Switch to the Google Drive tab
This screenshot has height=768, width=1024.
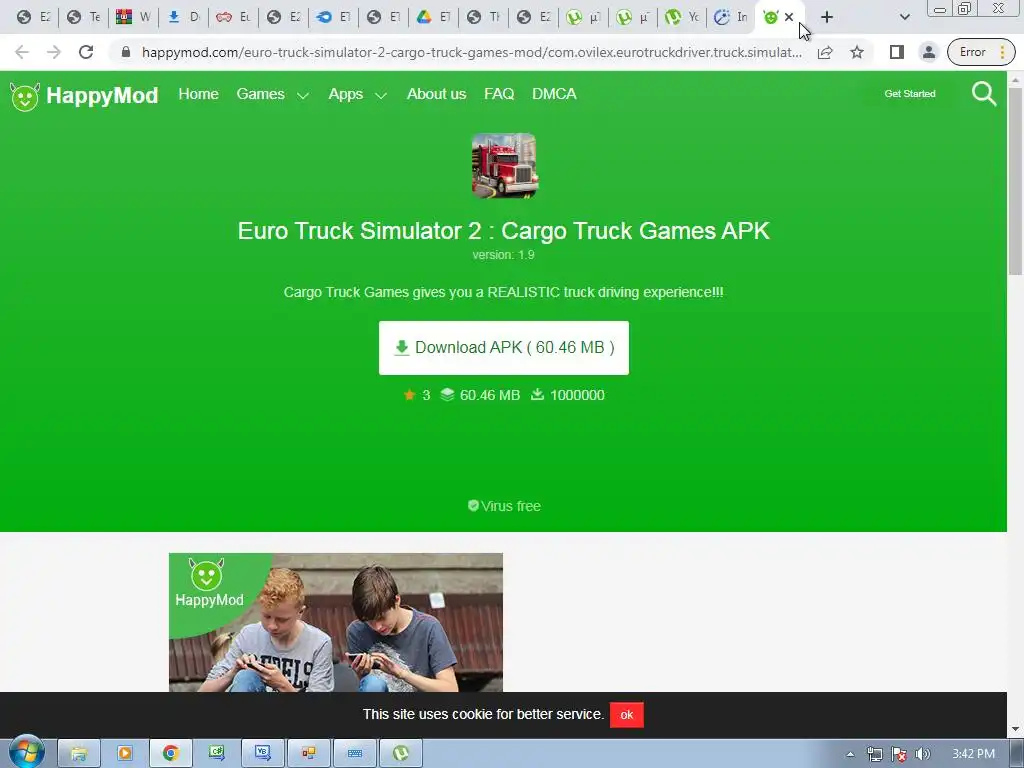coord(433,17)
